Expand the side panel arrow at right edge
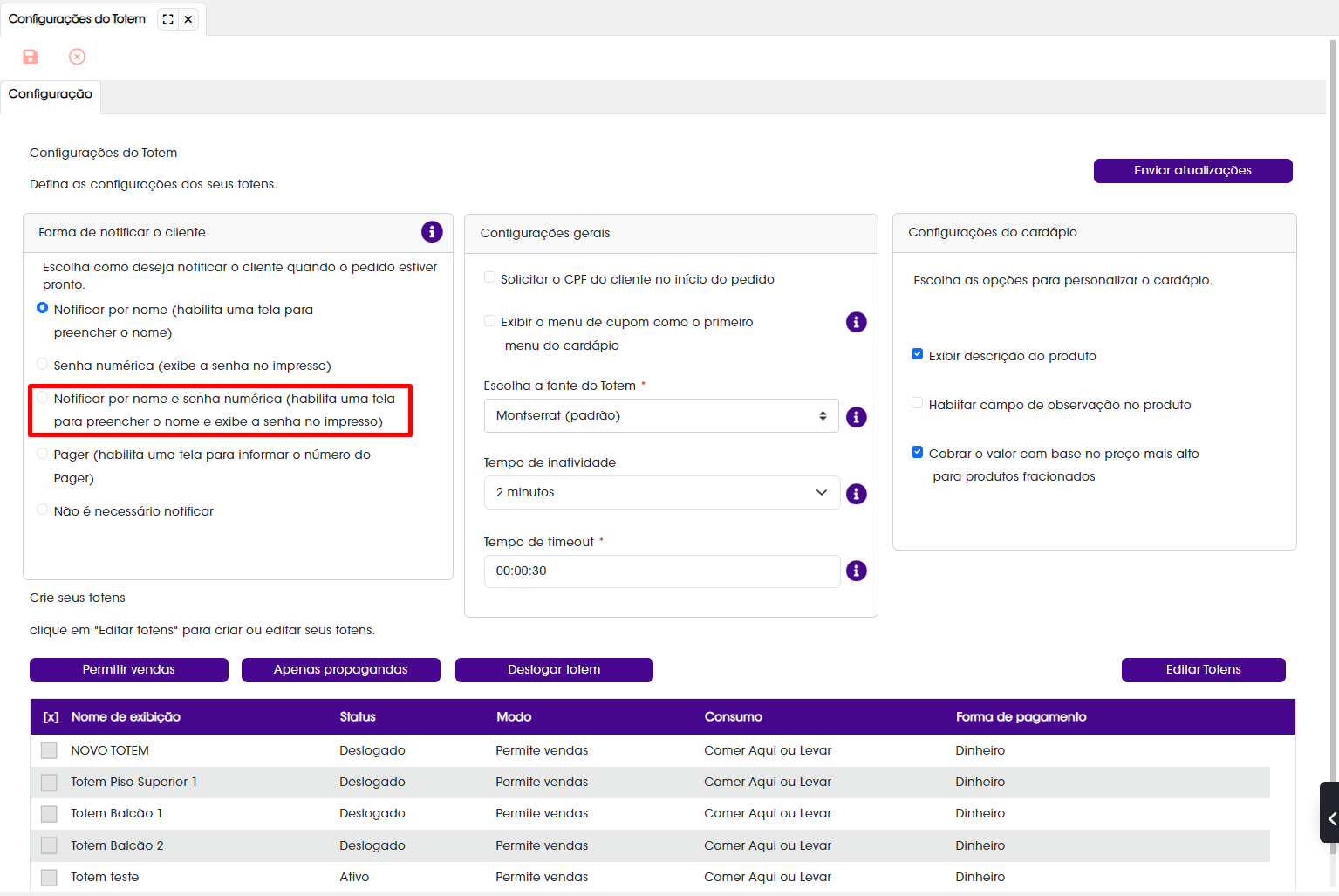Viewport: 1339px width, 896px height. 1330,817
